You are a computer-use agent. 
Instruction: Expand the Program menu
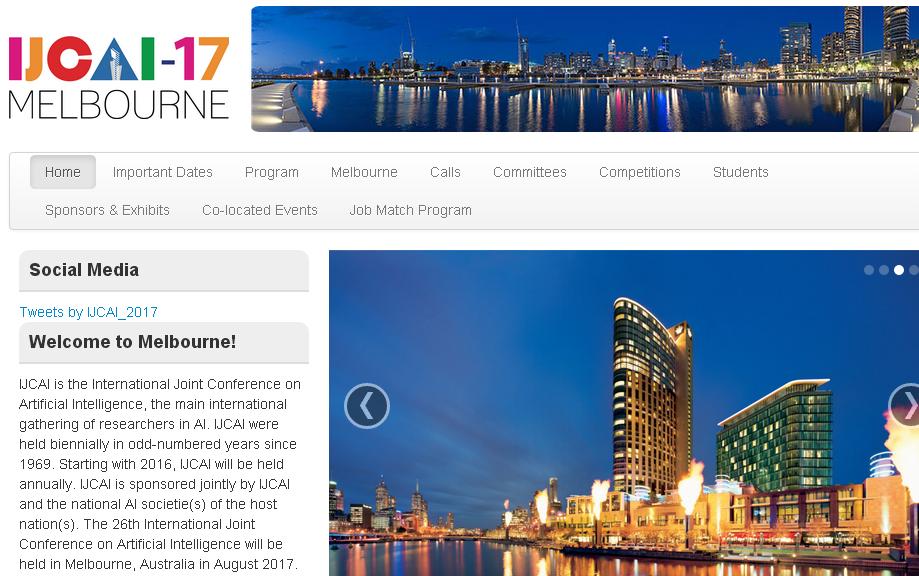click(x=272, y=172)
